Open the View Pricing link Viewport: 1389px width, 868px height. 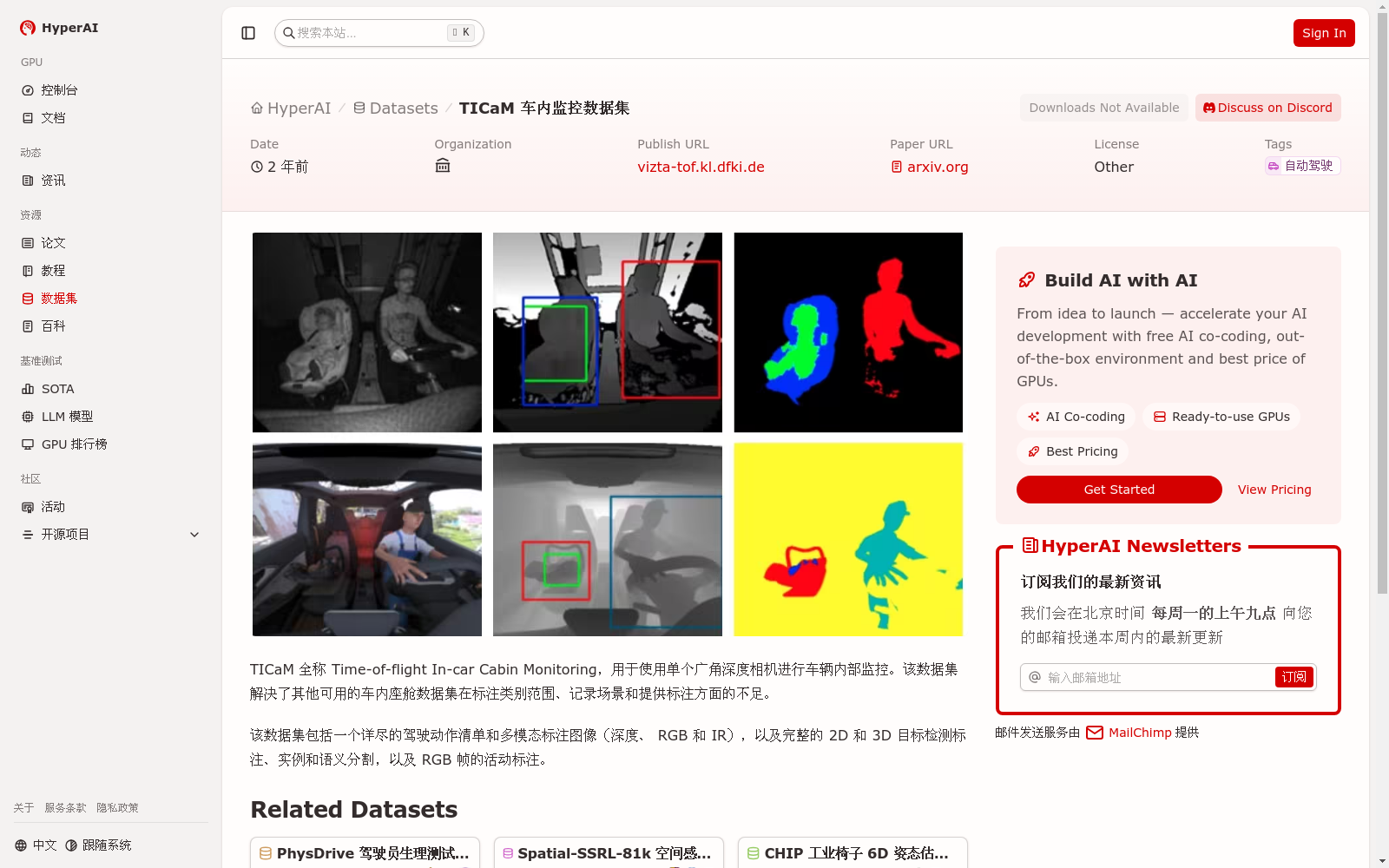tap(1274, 490)
